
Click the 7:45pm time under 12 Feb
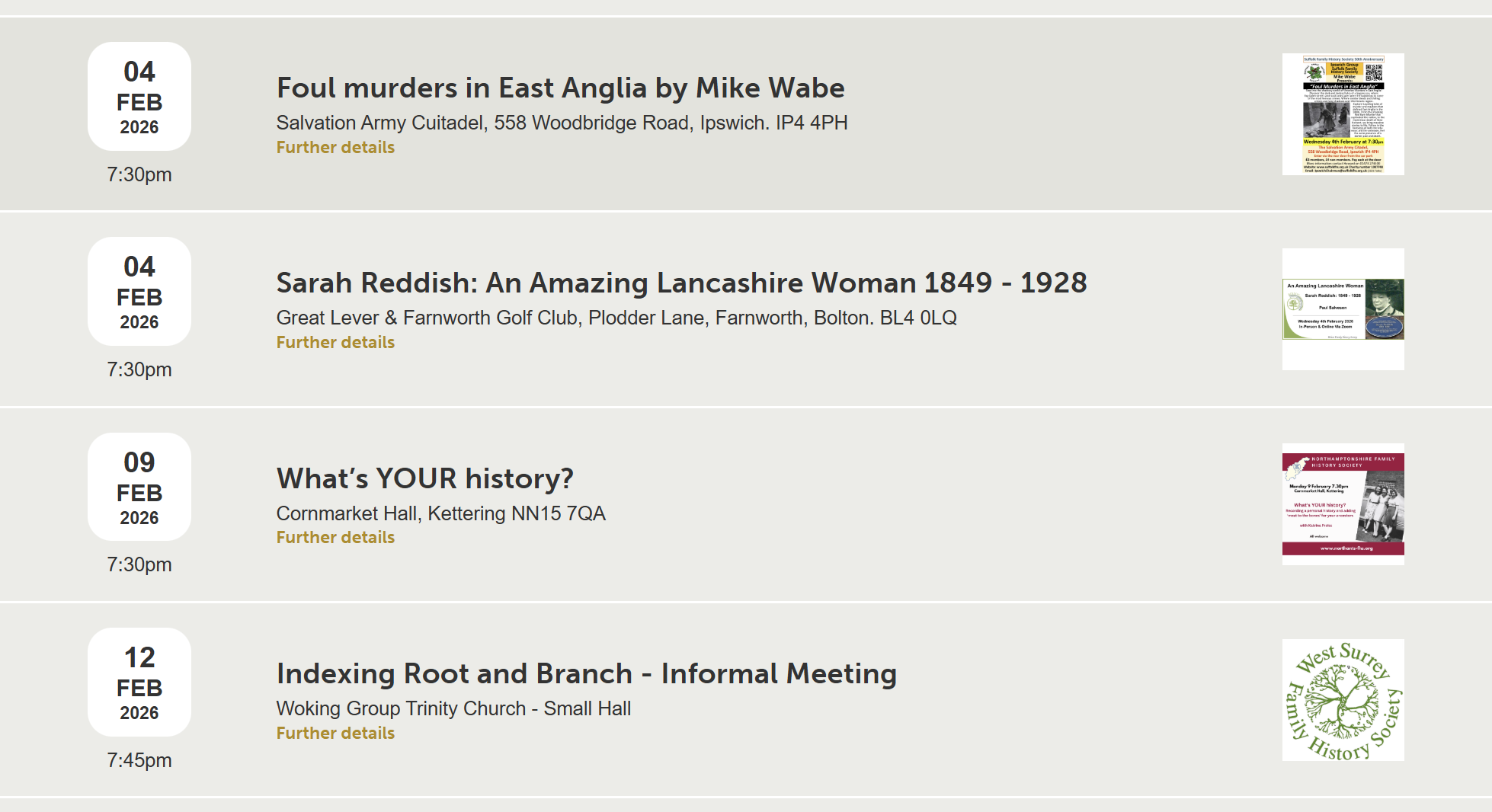(139, 760)
